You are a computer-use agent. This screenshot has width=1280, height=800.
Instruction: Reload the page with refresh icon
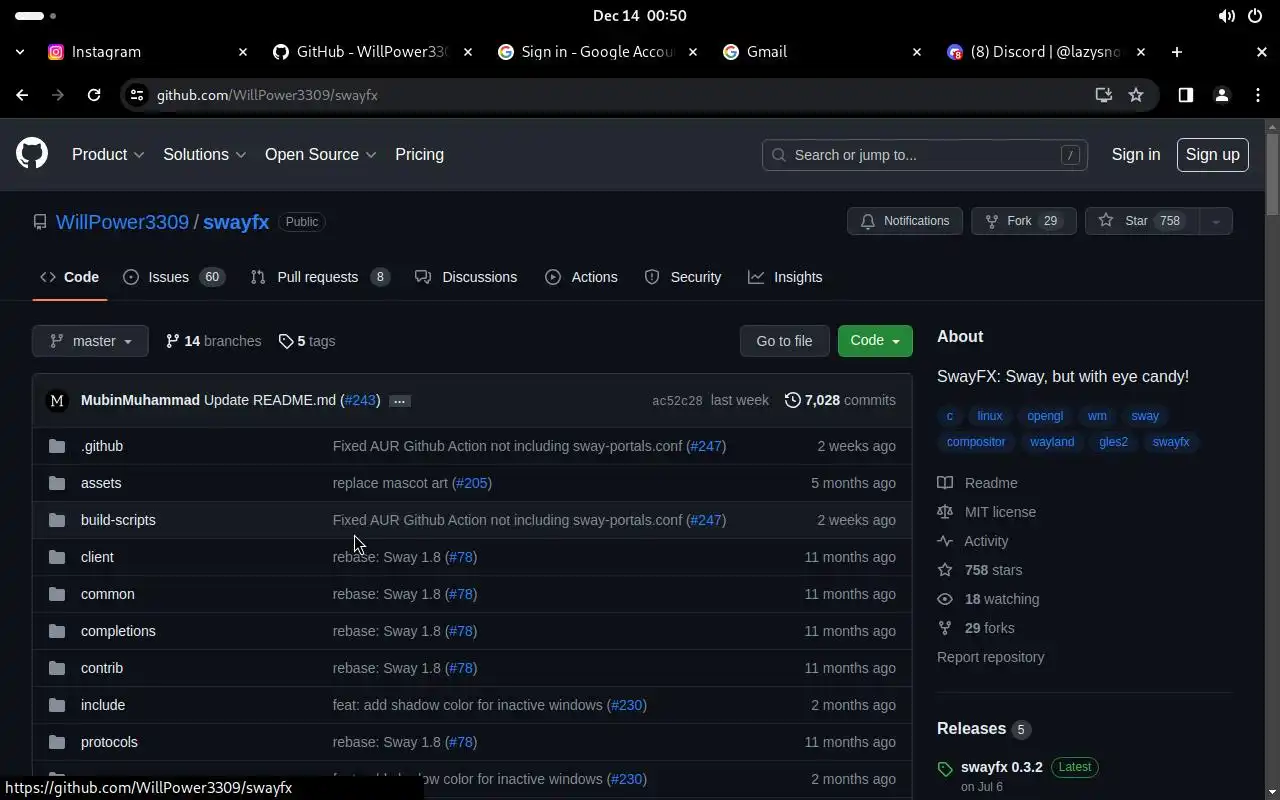94,95
